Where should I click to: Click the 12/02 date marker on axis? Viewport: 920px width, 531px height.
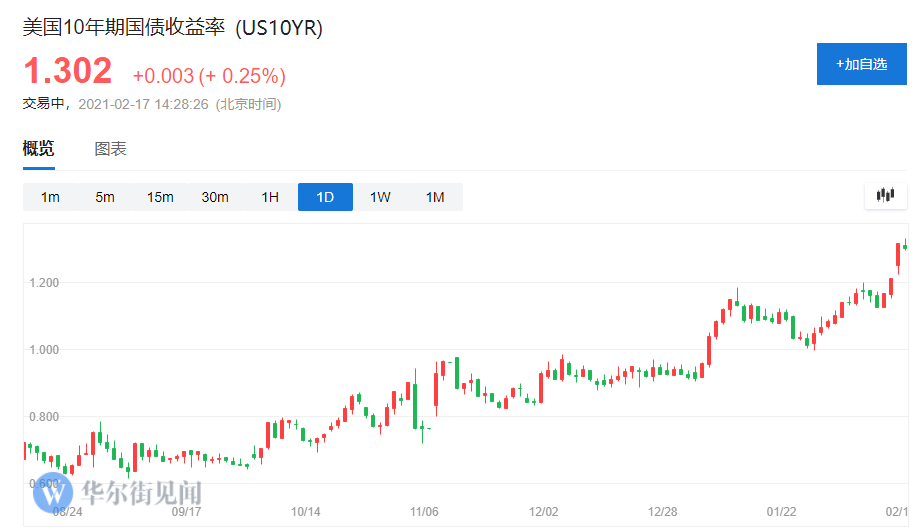[543, 512]
